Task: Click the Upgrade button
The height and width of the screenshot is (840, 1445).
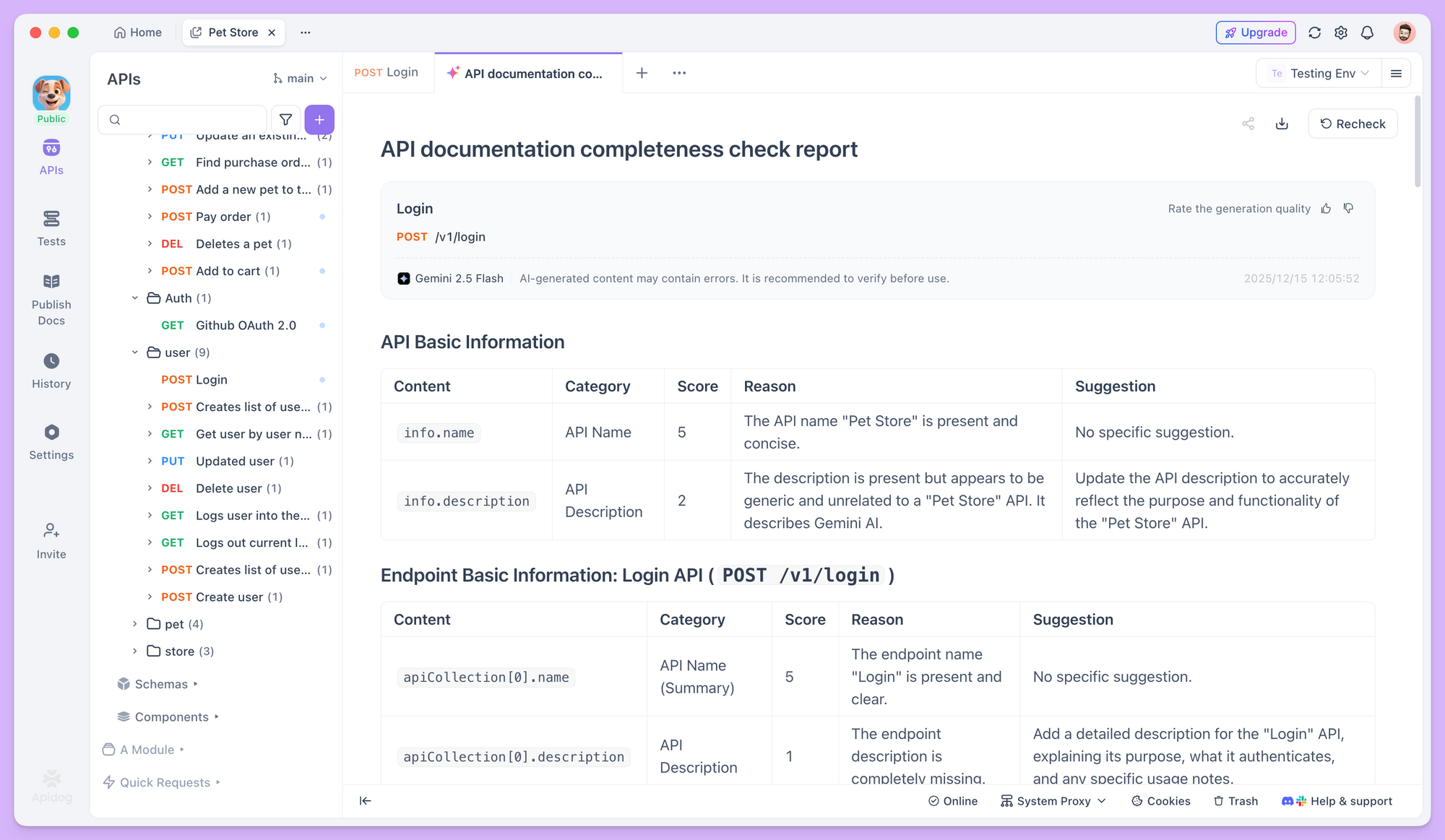Action: click(x=1256, y=33)
